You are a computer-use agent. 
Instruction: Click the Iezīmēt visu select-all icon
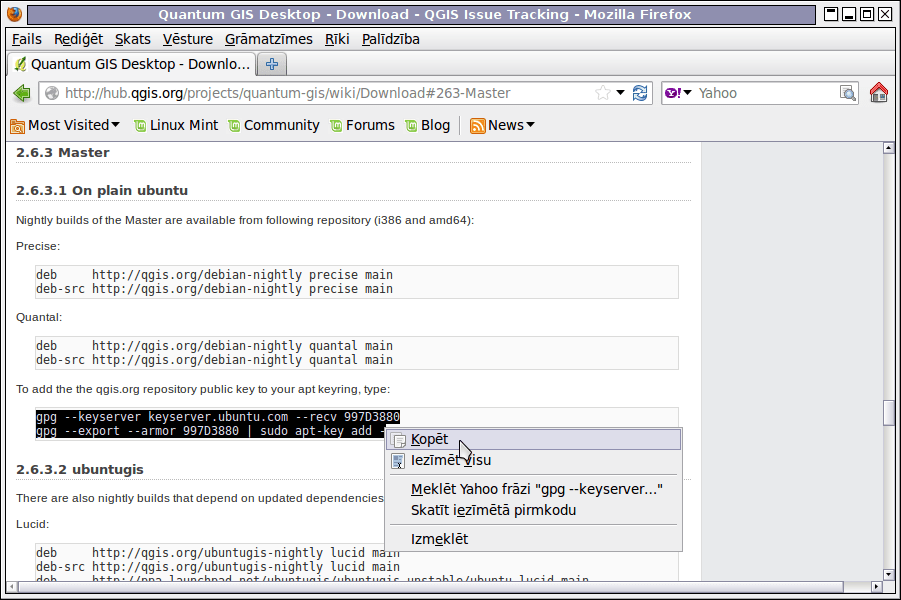398,461
